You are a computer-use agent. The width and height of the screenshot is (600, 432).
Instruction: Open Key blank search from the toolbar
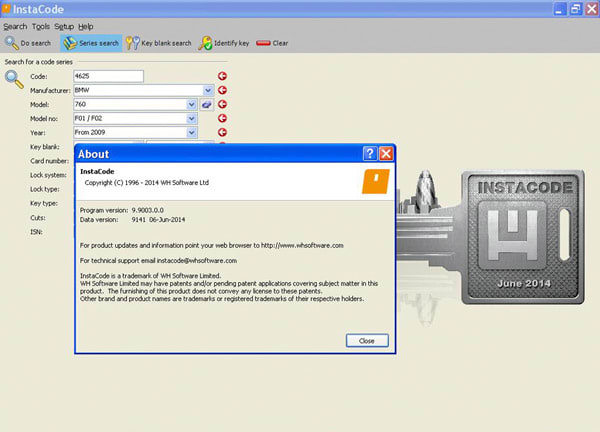[158, 43]
